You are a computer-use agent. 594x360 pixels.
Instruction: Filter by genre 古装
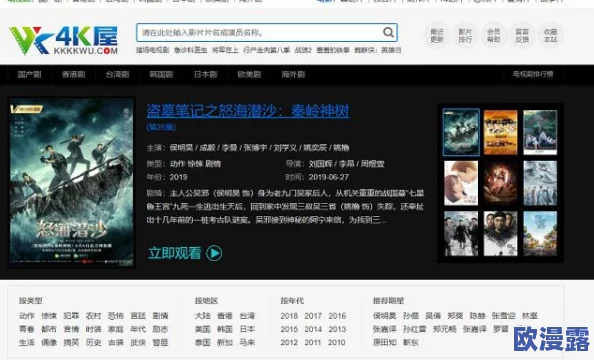(x=116, y=343)
